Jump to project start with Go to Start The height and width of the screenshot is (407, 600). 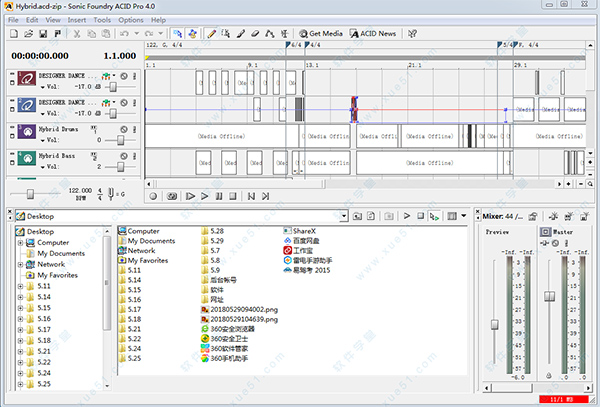point(250,197)
